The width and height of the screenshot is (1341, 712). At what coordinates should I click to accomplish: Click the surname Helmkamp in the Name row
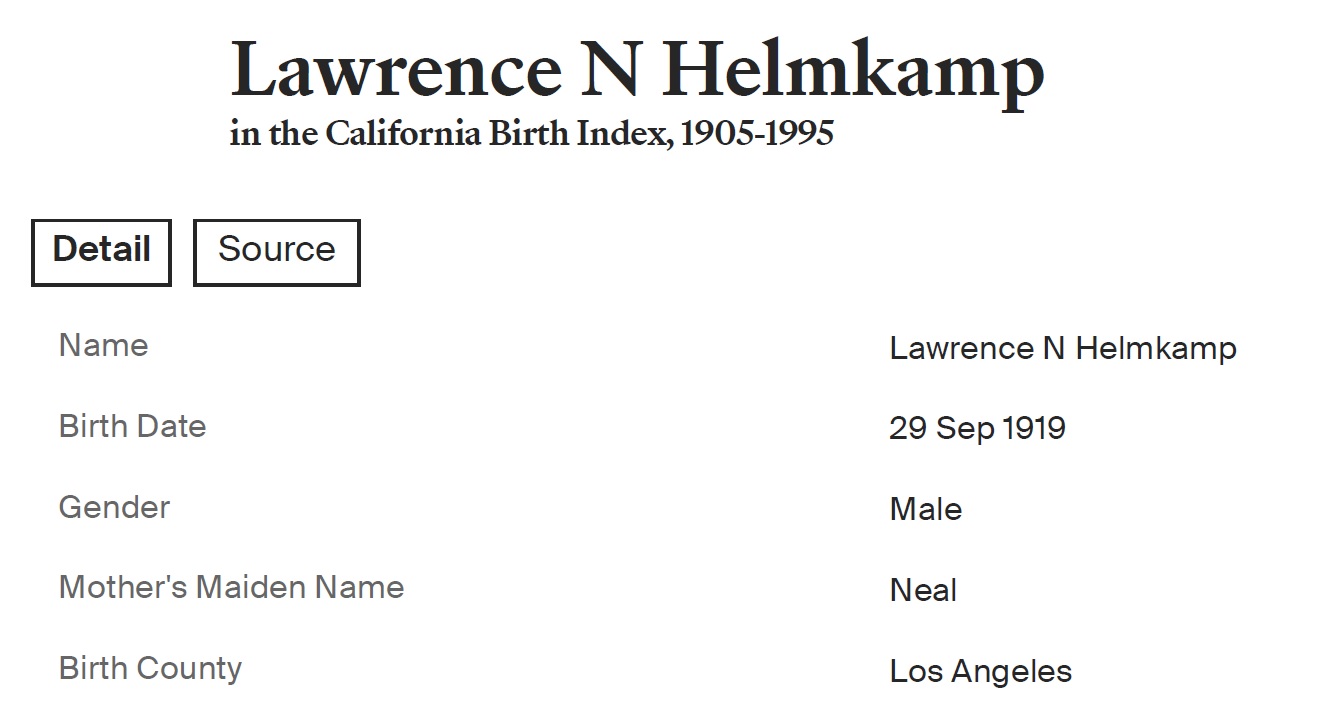pyautogui.click(x=1155, y=348)
